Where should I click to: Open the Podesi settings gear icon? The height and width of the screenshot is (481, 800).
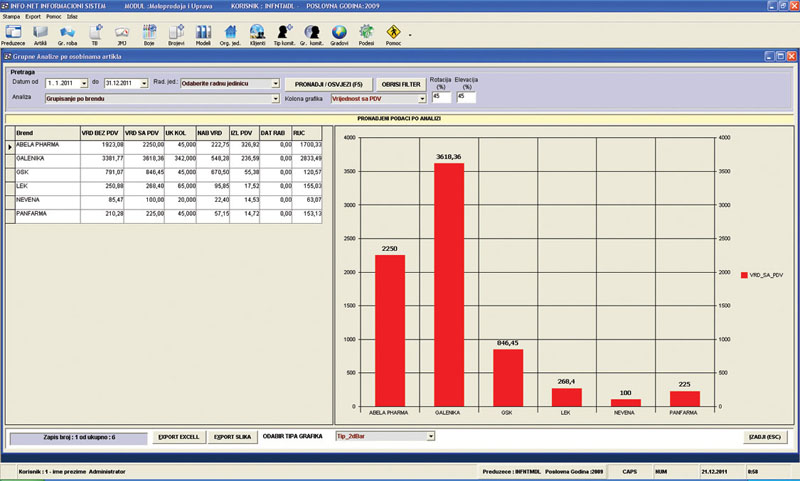[x=366, y=35]
